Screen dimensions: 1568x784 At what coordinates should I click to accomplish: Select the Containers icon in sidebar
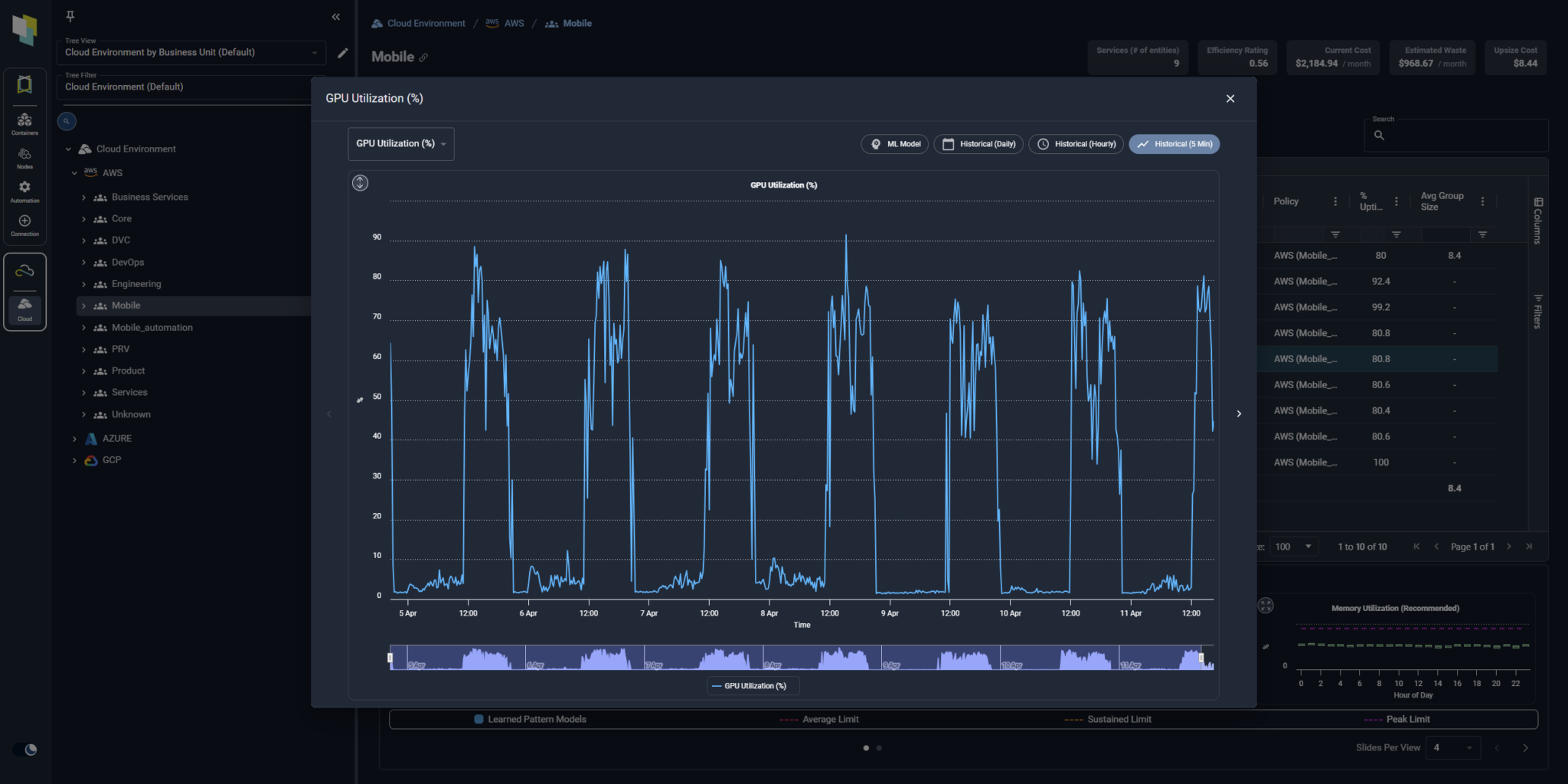click(24, 122)
